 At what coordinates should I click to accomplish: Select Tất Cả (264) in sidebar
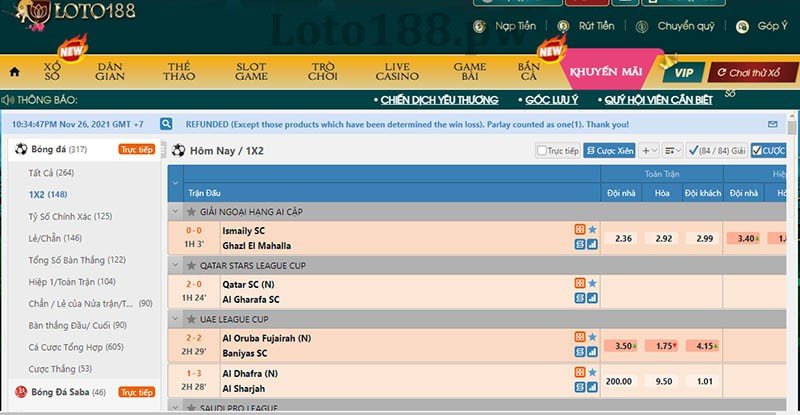(x=51, y=173)
